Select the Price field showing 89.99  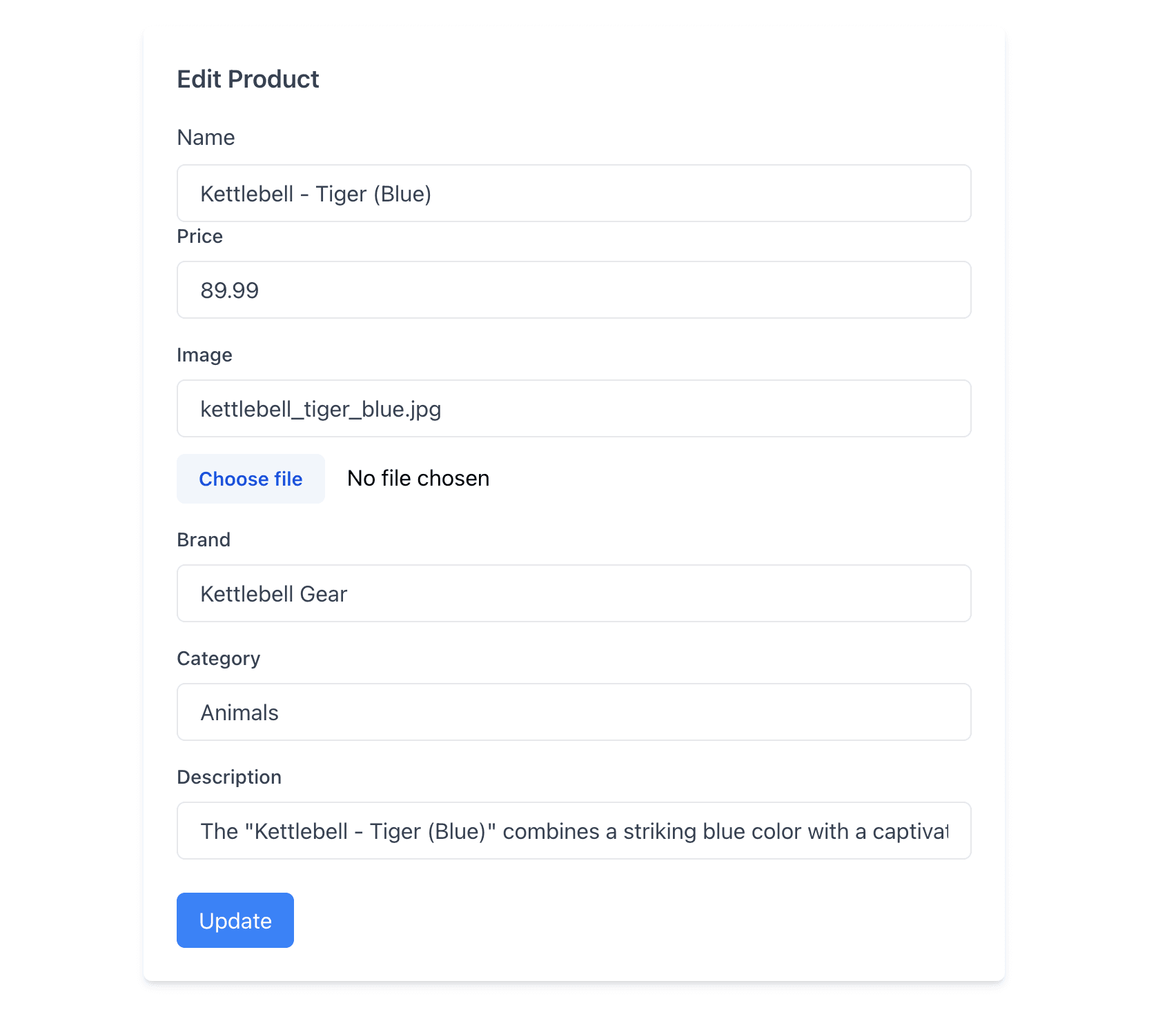click(x=573, y=290)
